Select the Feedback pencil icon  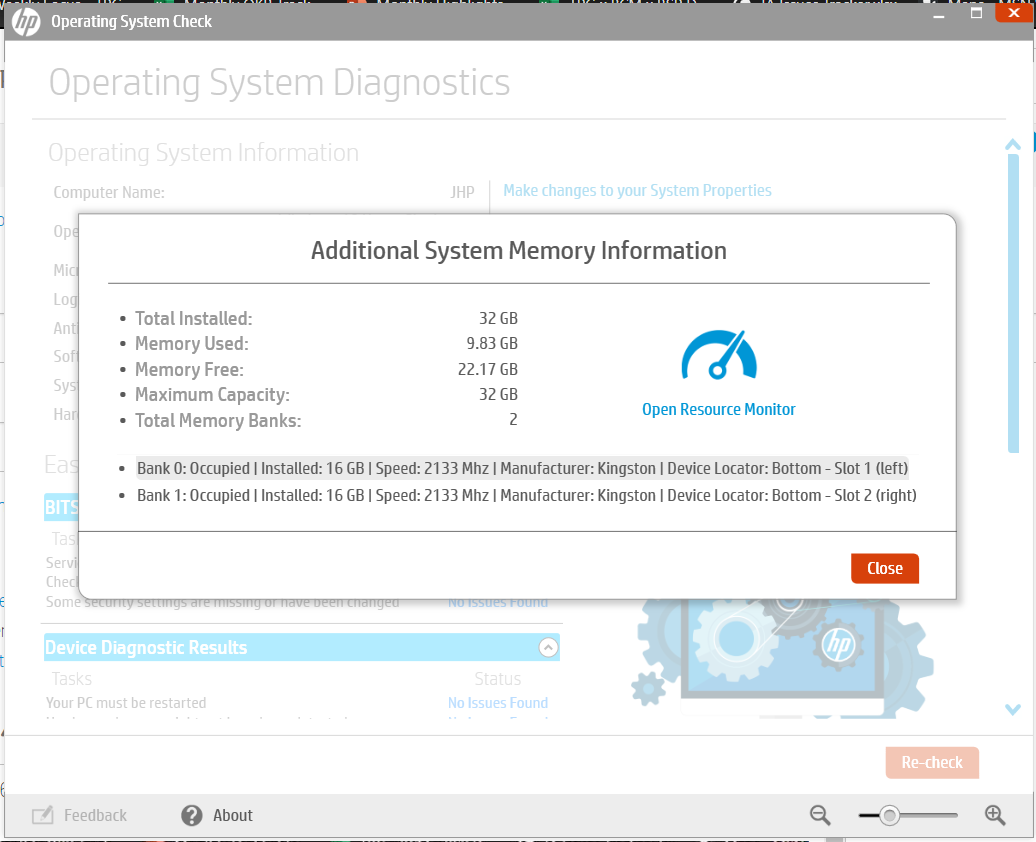coord(42,815)
